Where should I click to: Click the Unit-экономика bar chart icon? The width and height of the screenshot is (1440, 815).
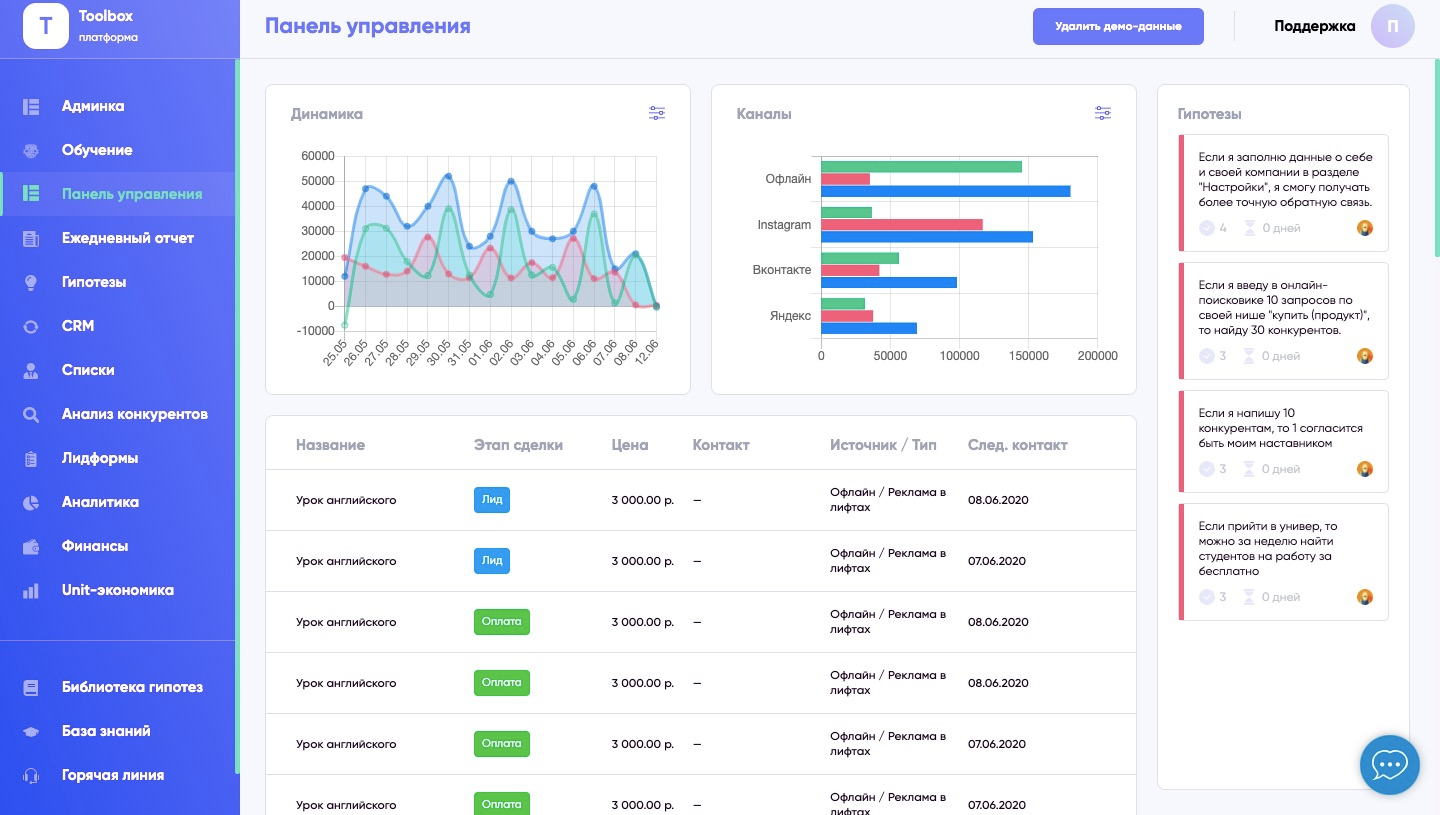pyautogui.click(x=31, y=590)
